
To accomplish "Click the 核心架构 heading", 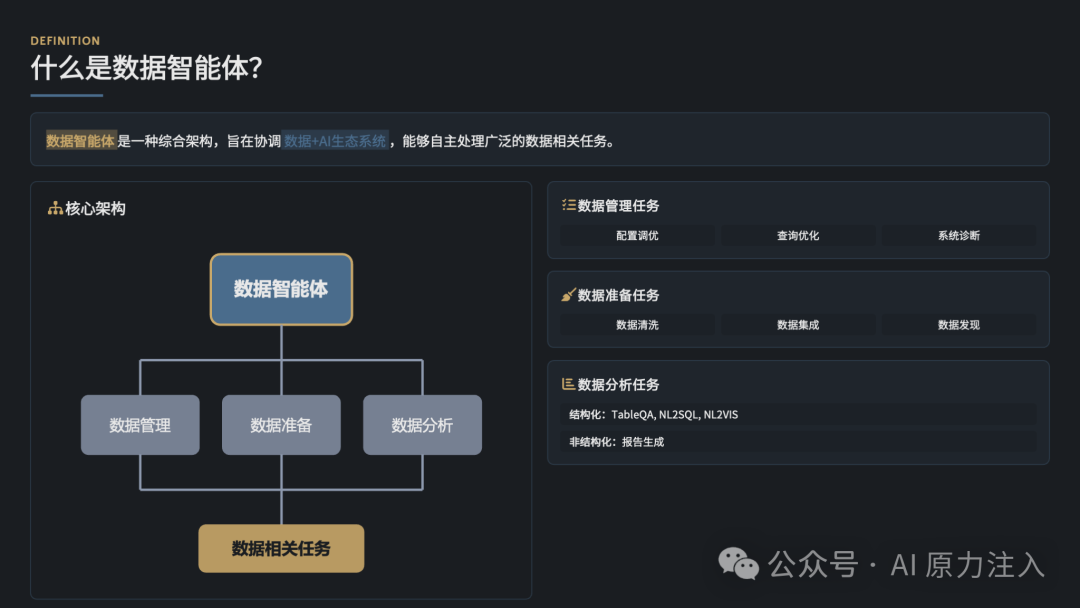I will pyautogui.click(x=95, y=208).
